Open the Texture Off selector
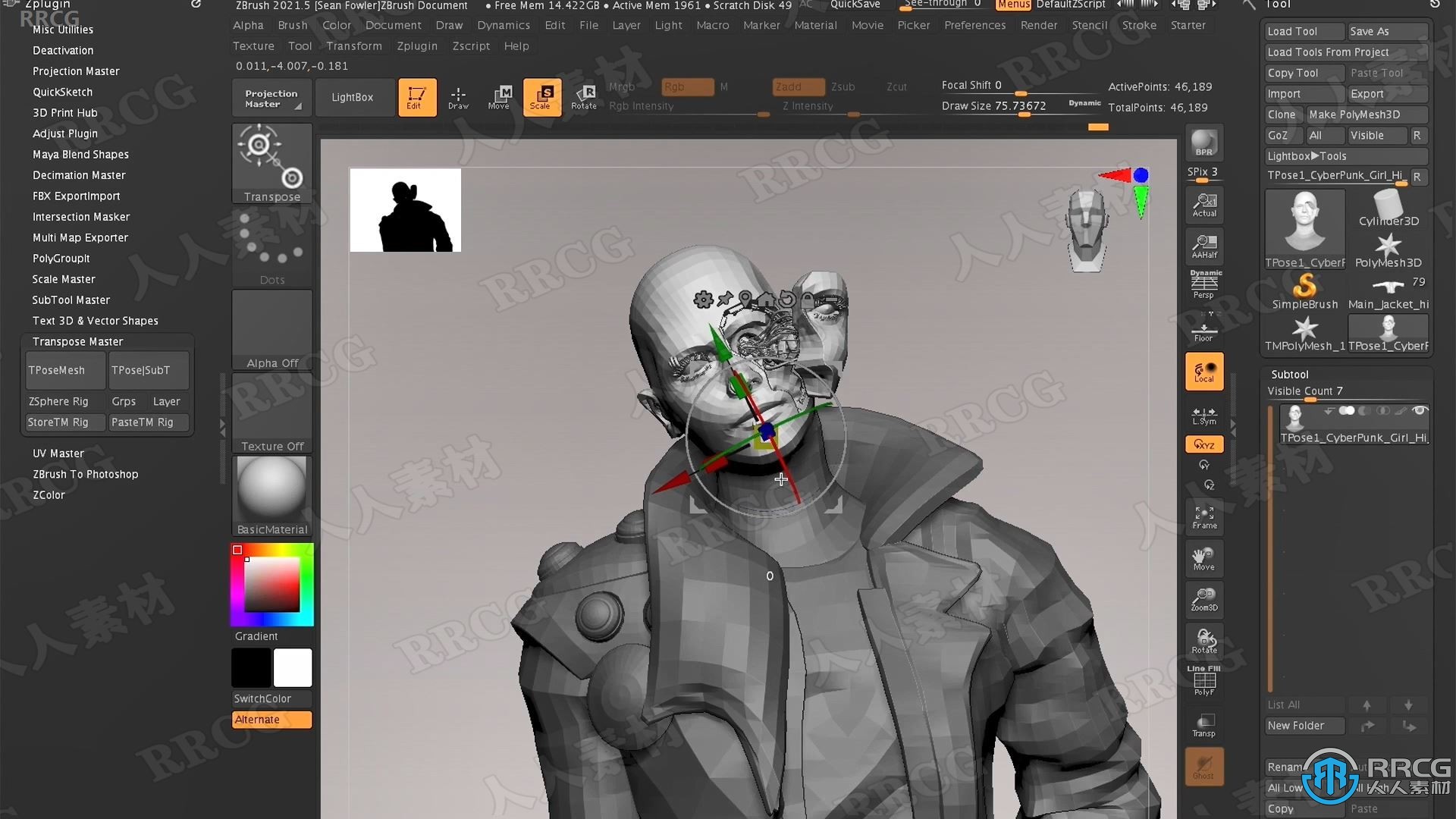The image size is (1456, 819). [x=272, y=413]
